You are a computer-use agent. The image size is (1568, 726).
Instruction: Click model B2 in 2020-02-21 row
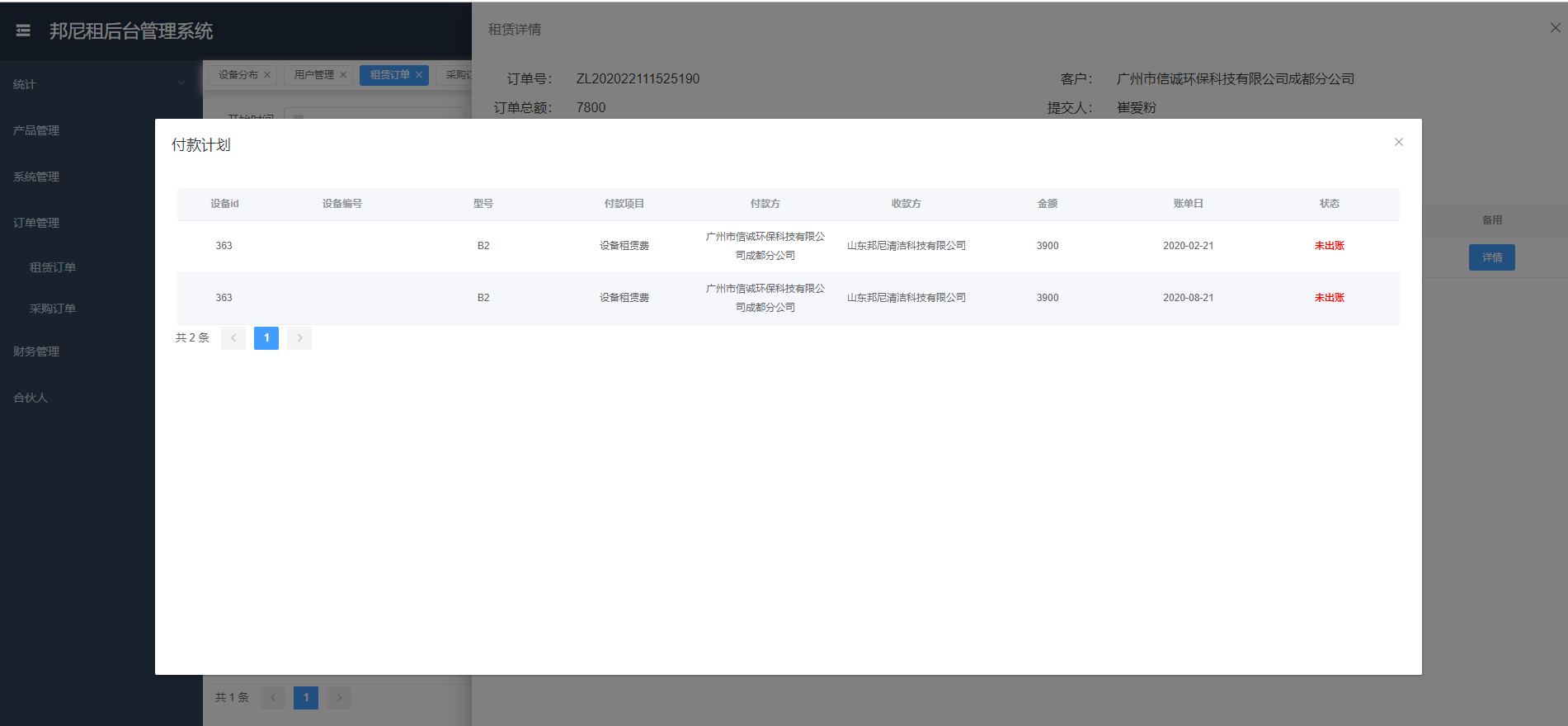[x=483, y=246]
